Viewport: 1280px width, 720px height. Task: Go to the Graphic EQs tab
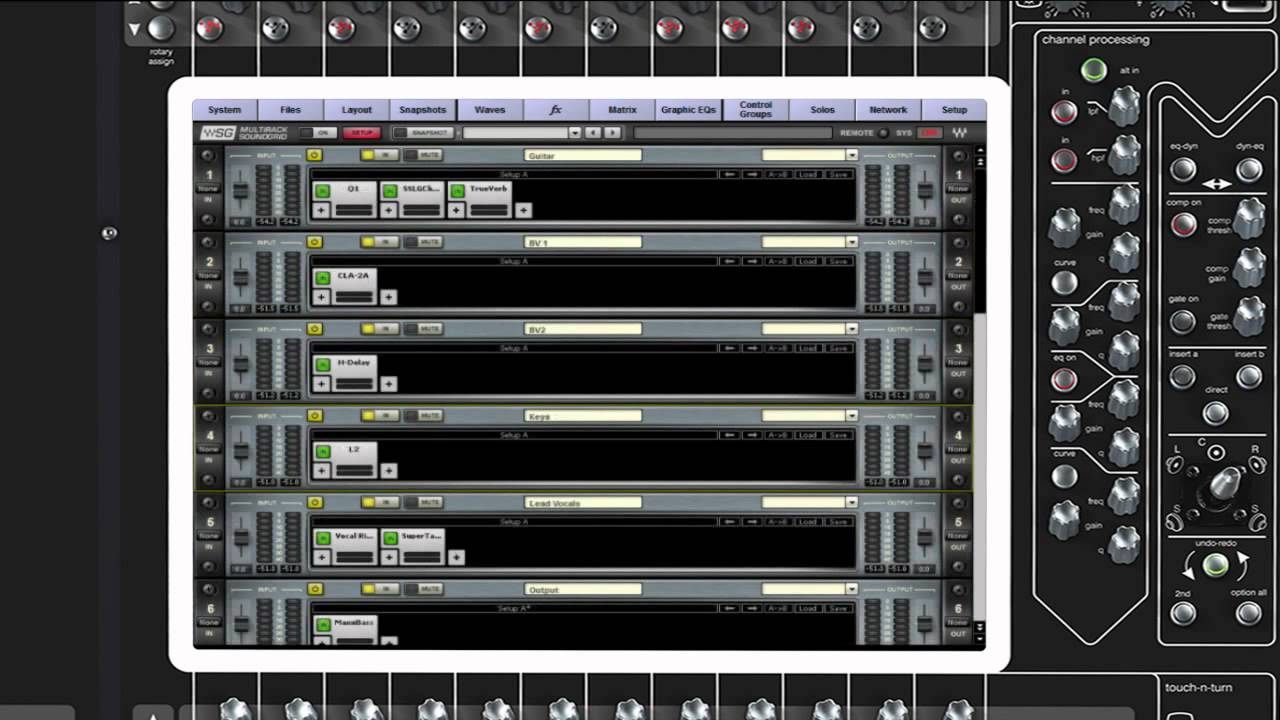pyautogui.click(x=689, y=110)
